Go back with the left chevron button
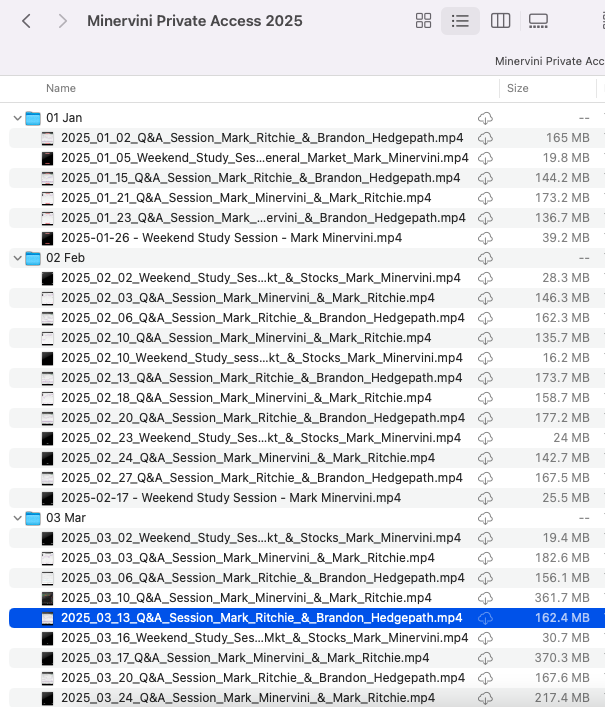 (27, 21)
